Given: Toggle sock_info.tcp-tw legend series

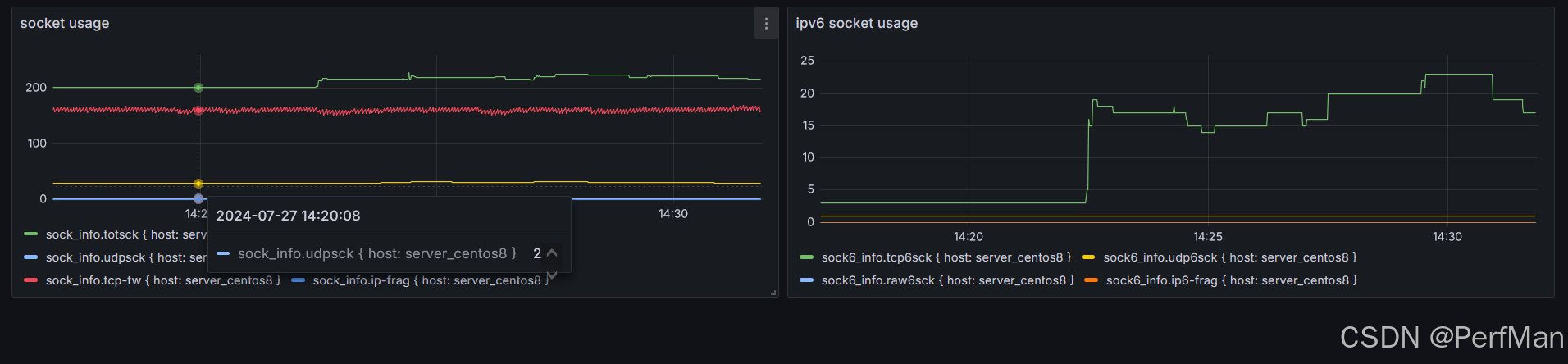Looking at the screenshot, I should point(163,280).
